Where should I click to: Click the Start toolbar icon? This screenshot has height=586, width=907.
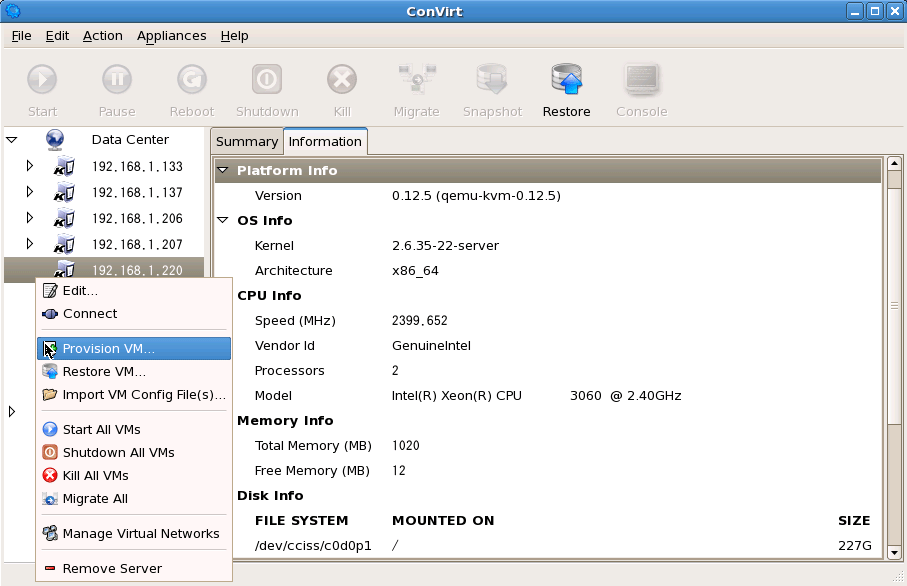(42, 79)
